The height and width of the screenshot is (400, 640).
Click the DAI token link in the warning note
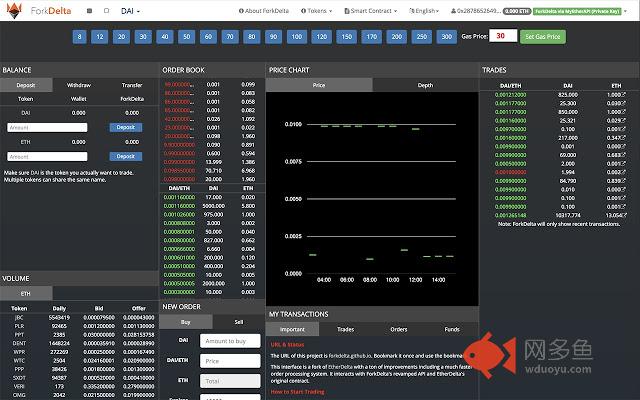[35, 173]
